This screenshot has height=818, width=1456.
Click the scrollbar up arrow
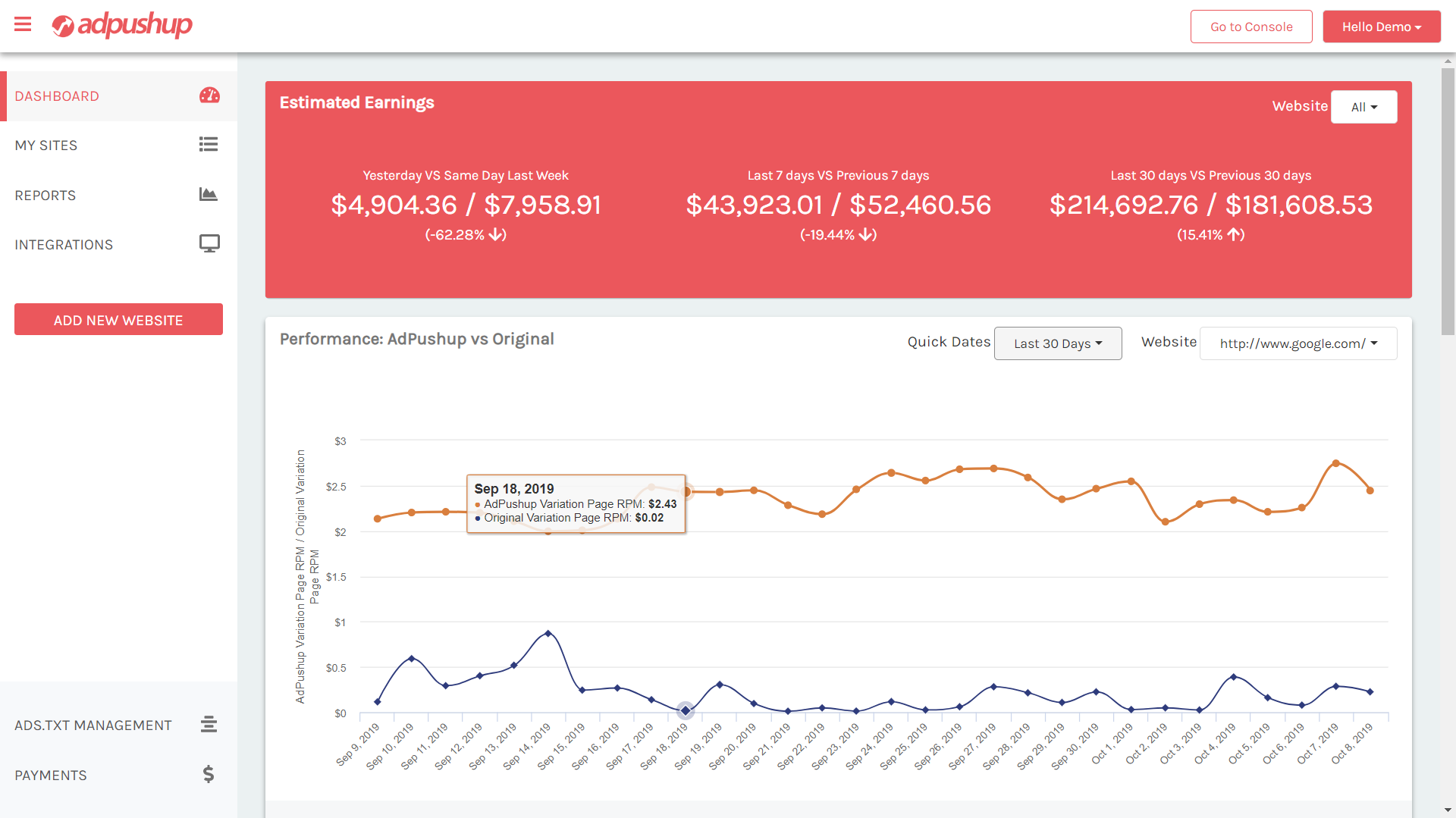tap(1448, 60)
